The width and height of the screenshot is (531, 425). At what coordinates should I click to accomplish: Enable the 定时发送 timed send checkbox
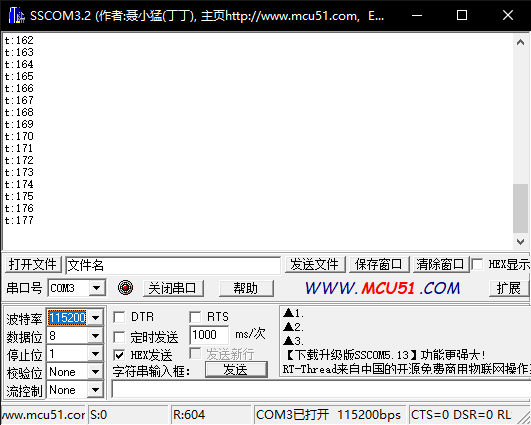coord(119,337)
